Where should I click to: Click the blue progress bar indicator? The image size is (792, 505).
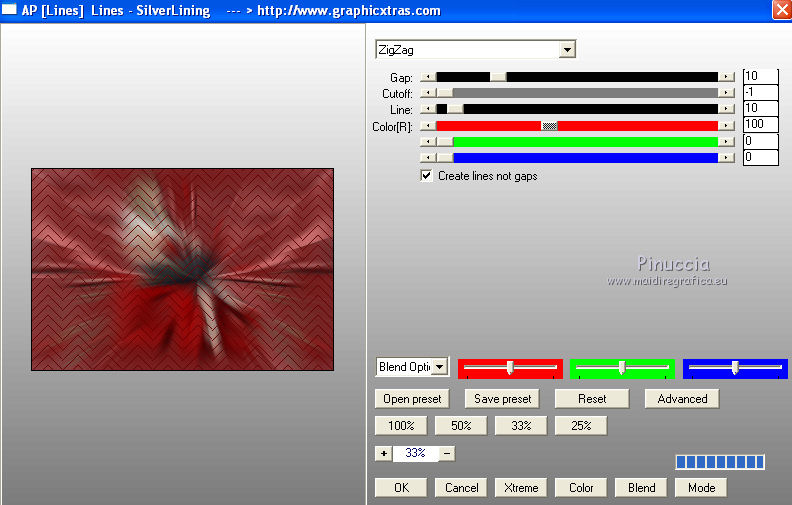[x=720, y=462]
